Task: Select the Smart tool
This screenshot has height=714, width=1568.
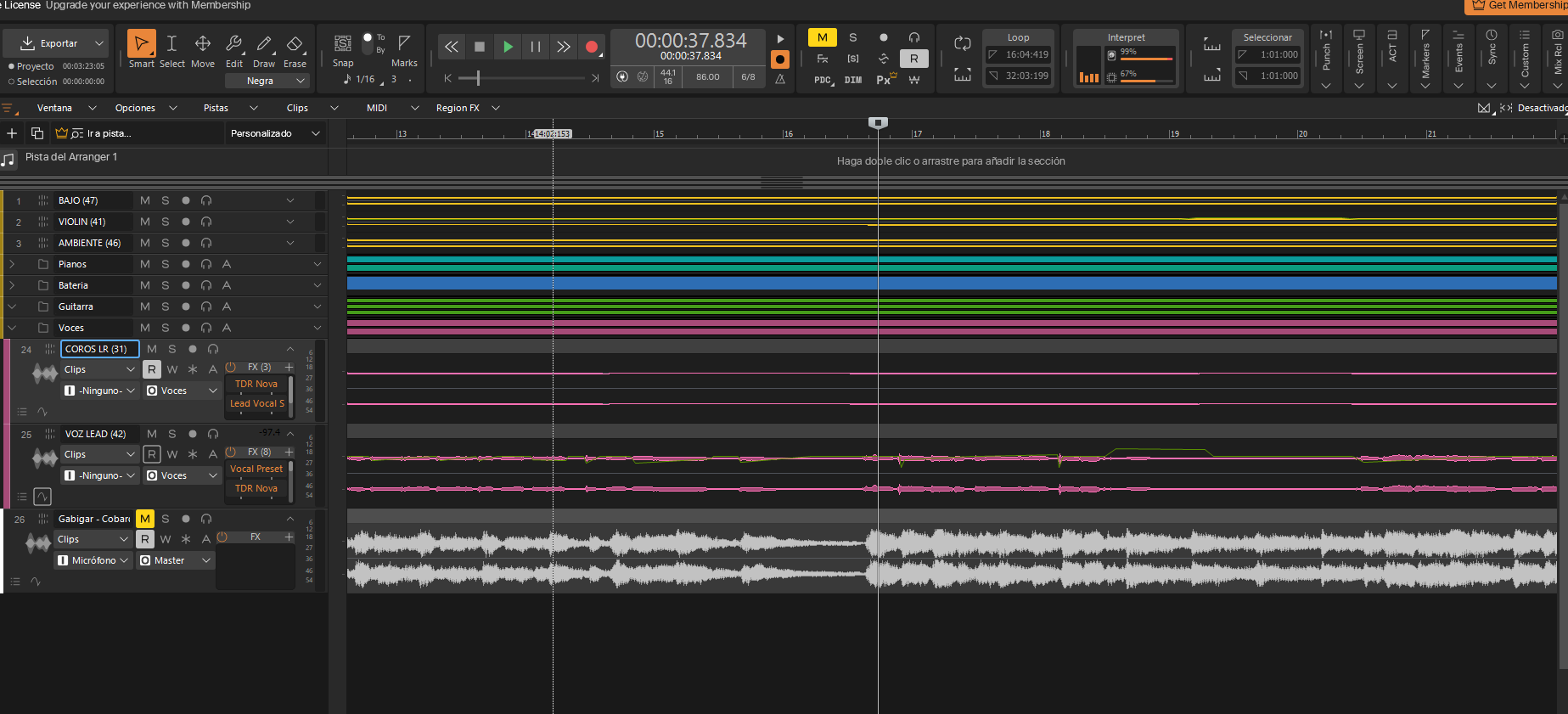Action: (142, 44)
